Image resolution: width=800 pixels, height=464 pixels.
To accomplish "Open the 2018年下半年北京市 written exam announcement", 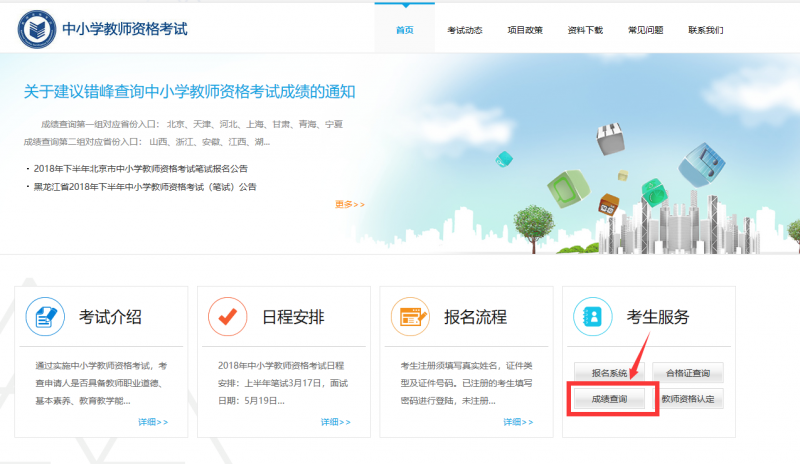I will coord(141,168).
